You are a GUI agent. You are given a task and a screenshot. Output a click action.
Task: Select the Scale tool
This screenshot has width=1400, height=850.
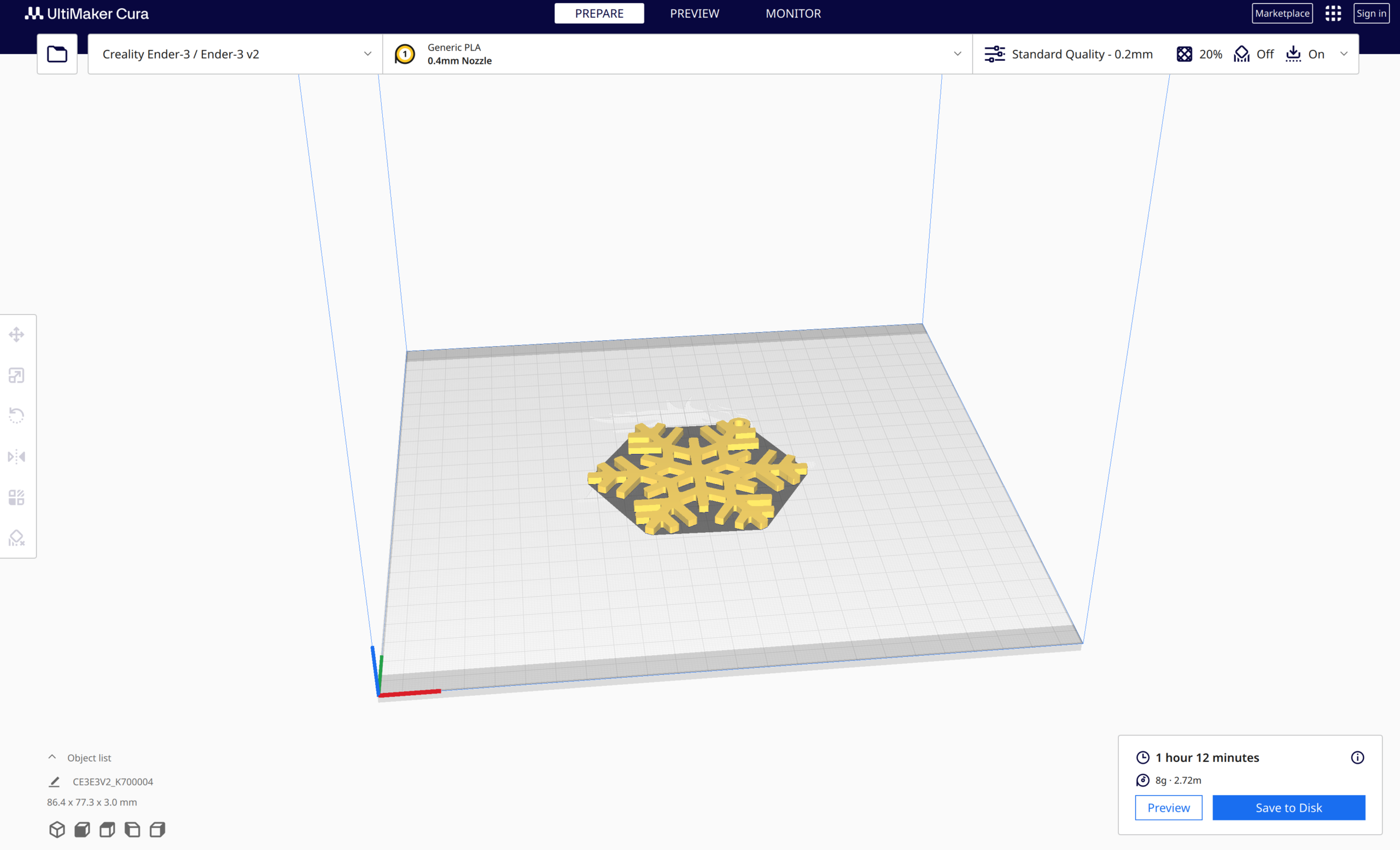[x=16, y=375]
